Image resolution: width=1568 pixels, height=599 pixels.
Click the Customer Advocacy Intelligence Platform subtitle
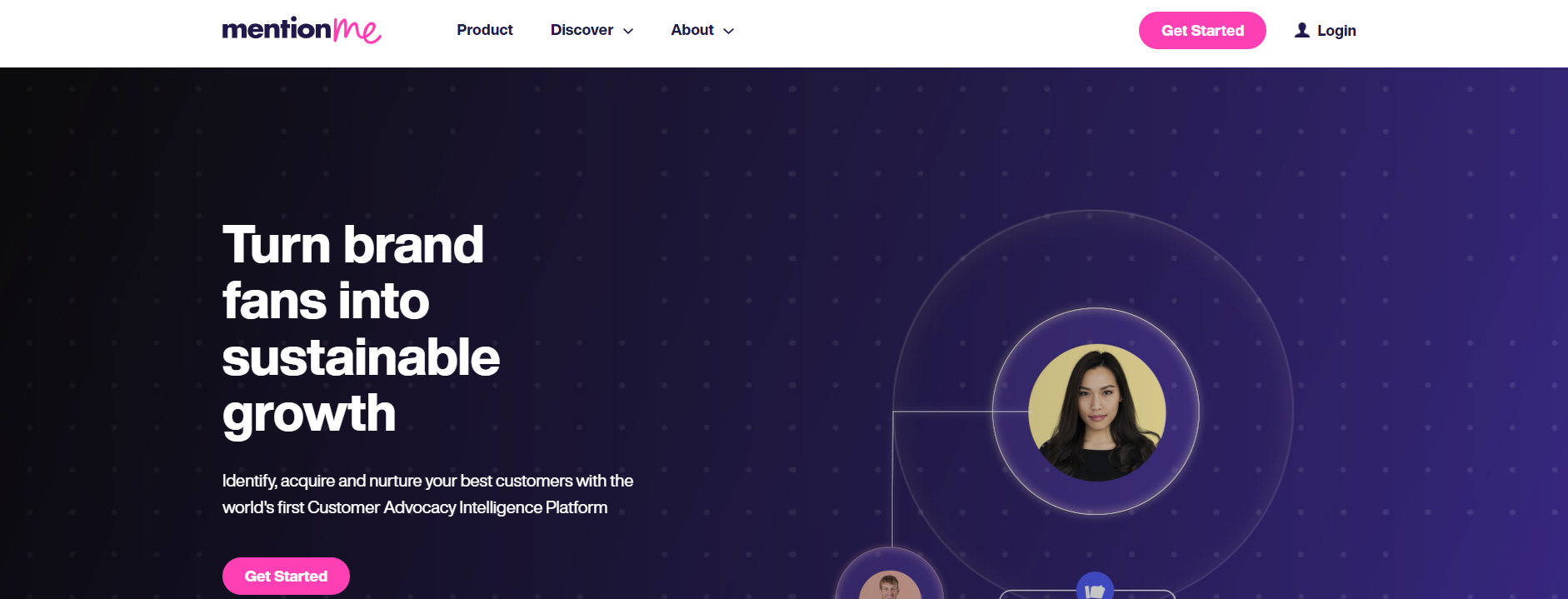tap(427, 494)
